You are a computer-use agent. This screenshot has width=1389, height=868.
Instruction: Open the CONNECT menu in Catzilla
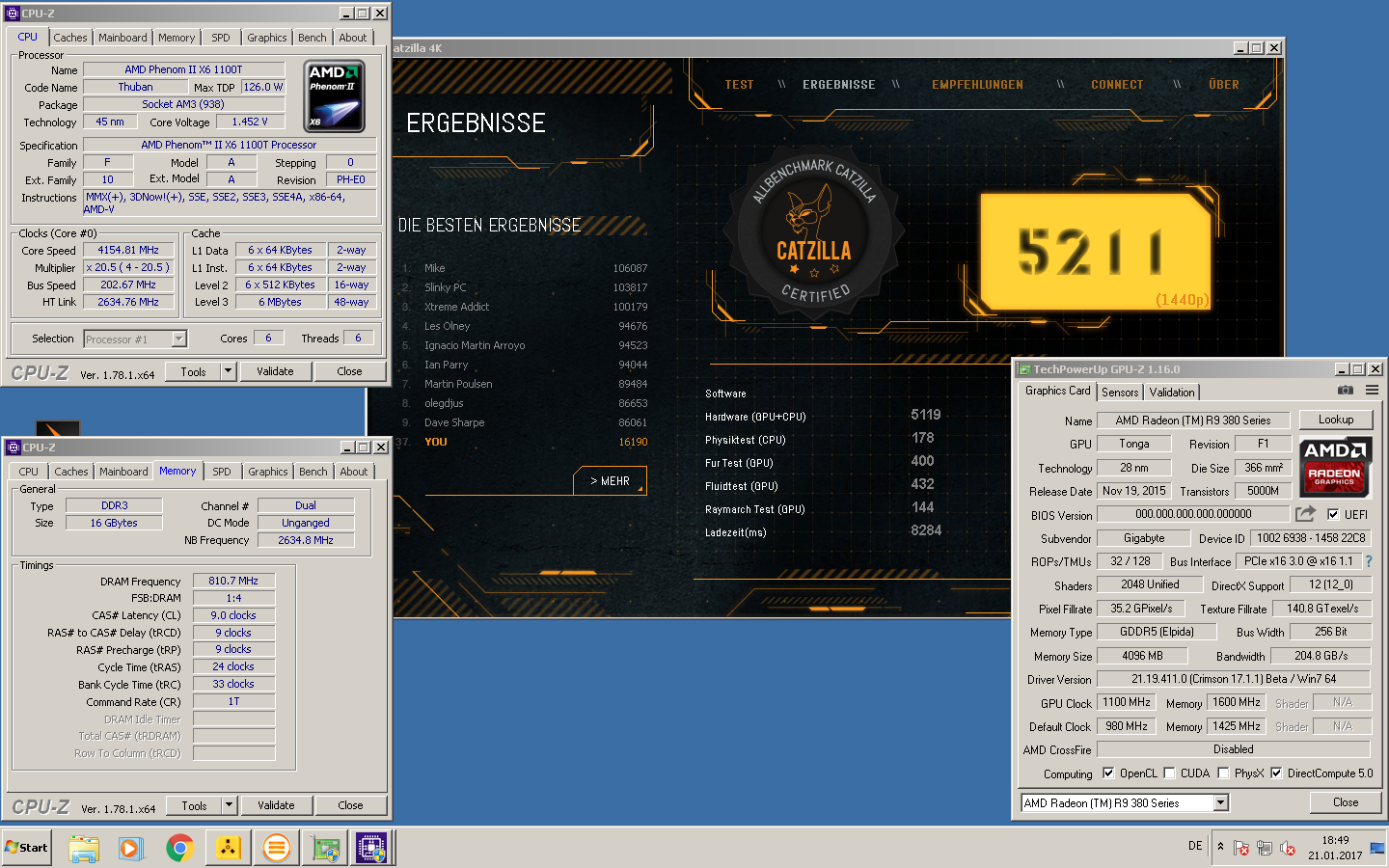coord(1117,85)
